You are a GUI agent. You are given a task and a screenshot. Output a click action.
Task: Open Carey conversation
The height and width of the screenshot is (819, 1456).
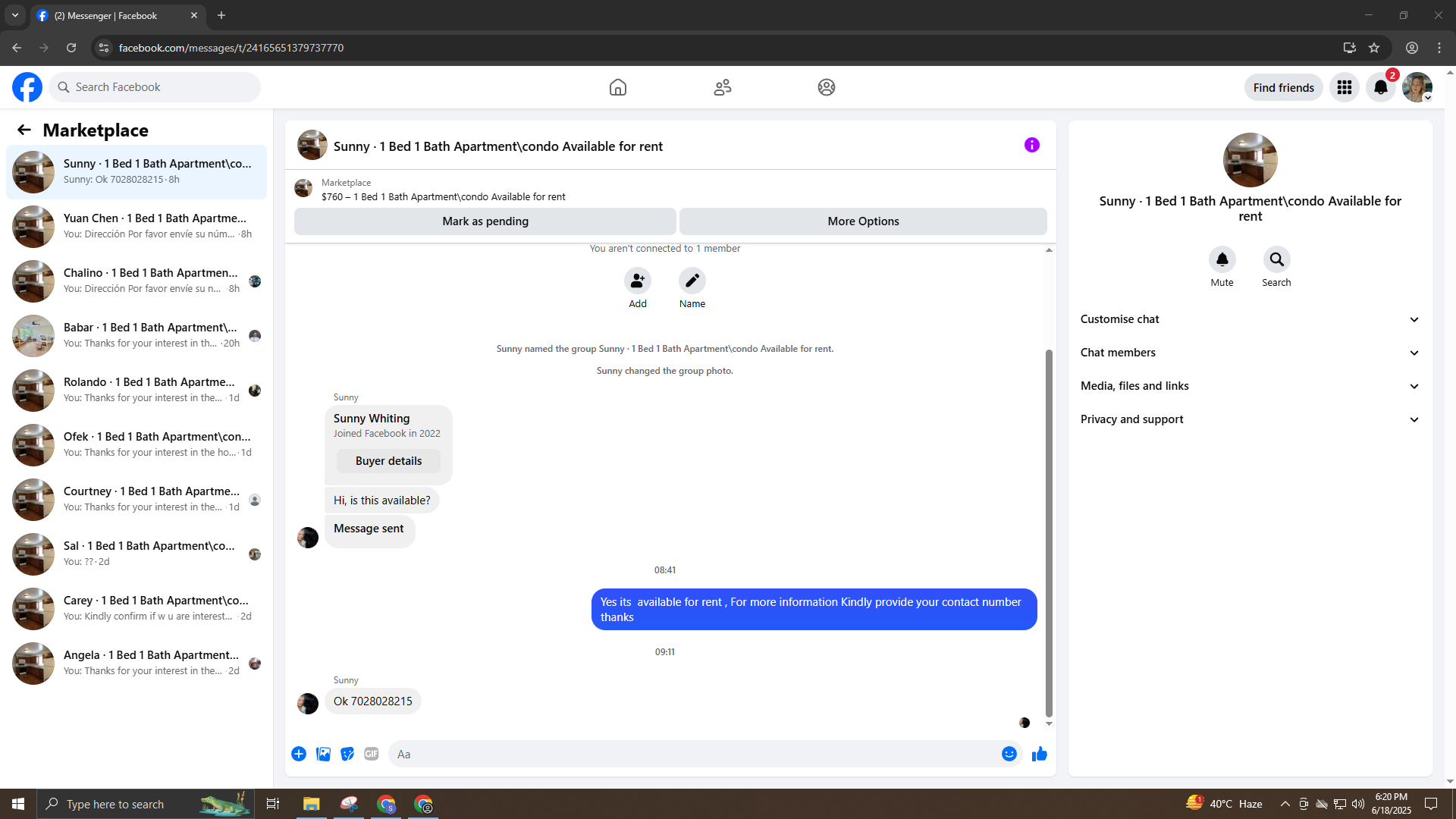coord(136,609)
